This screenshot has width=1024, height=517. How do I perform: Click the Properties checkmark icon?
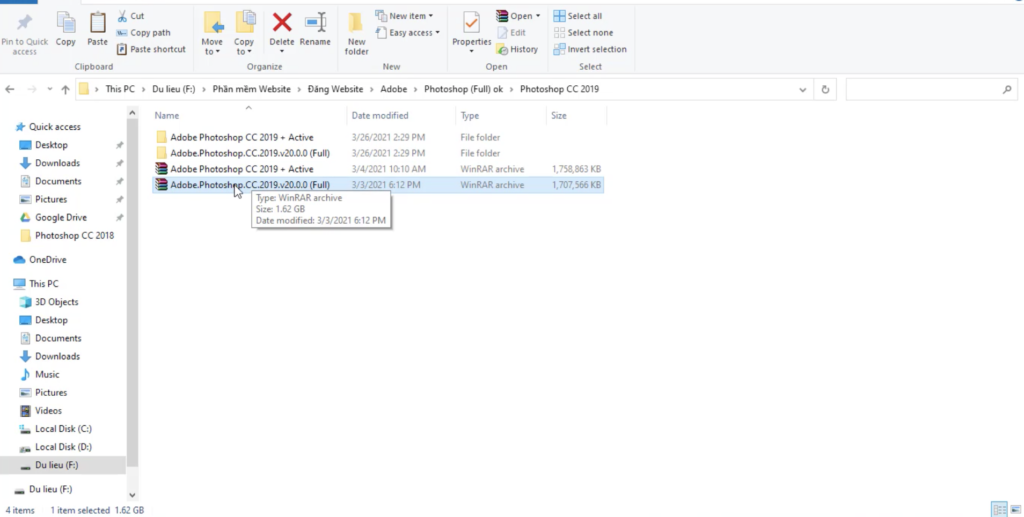(x=471, y=23)
